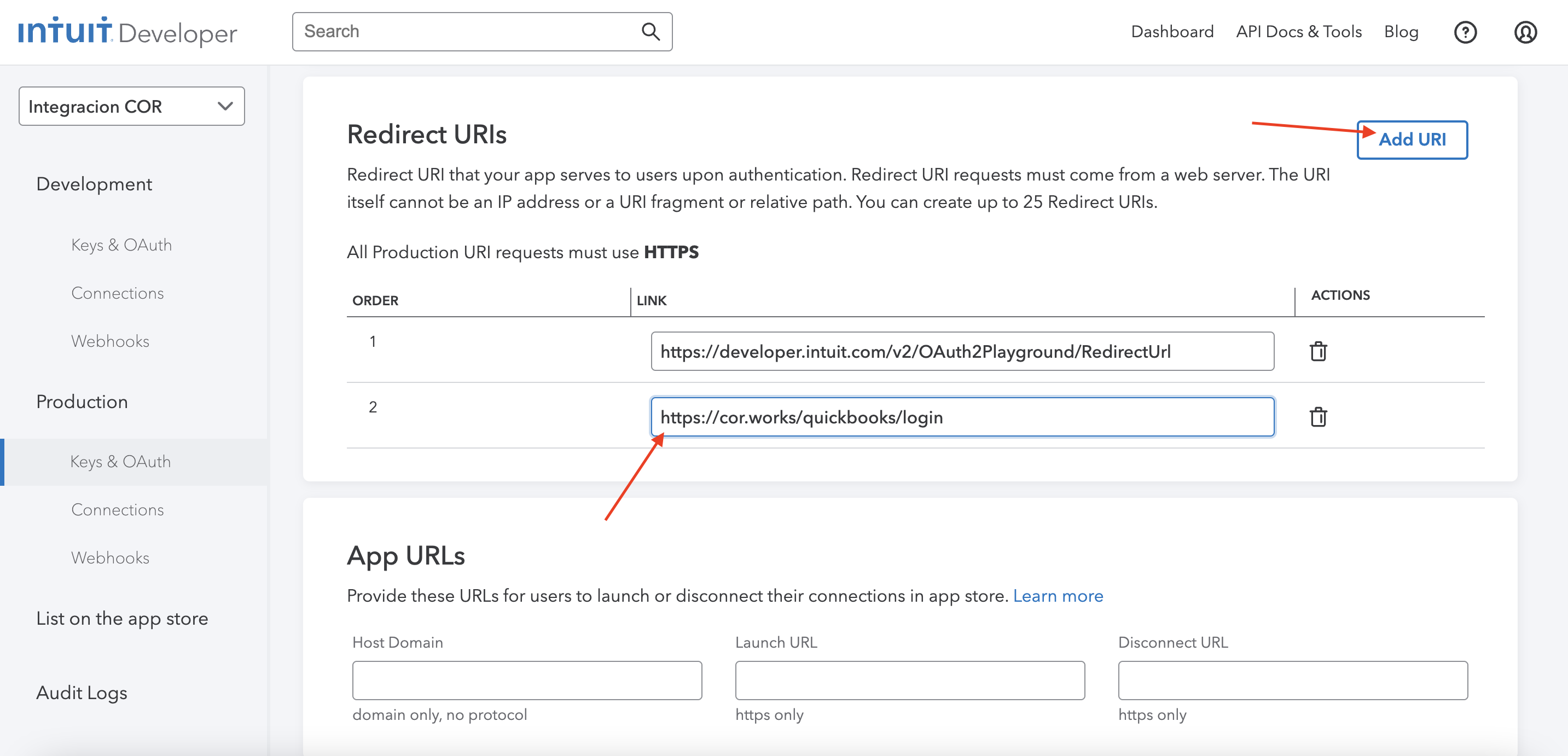Delete the first redirect URI
1568x756 pixels.
[x=1318, y=351]
